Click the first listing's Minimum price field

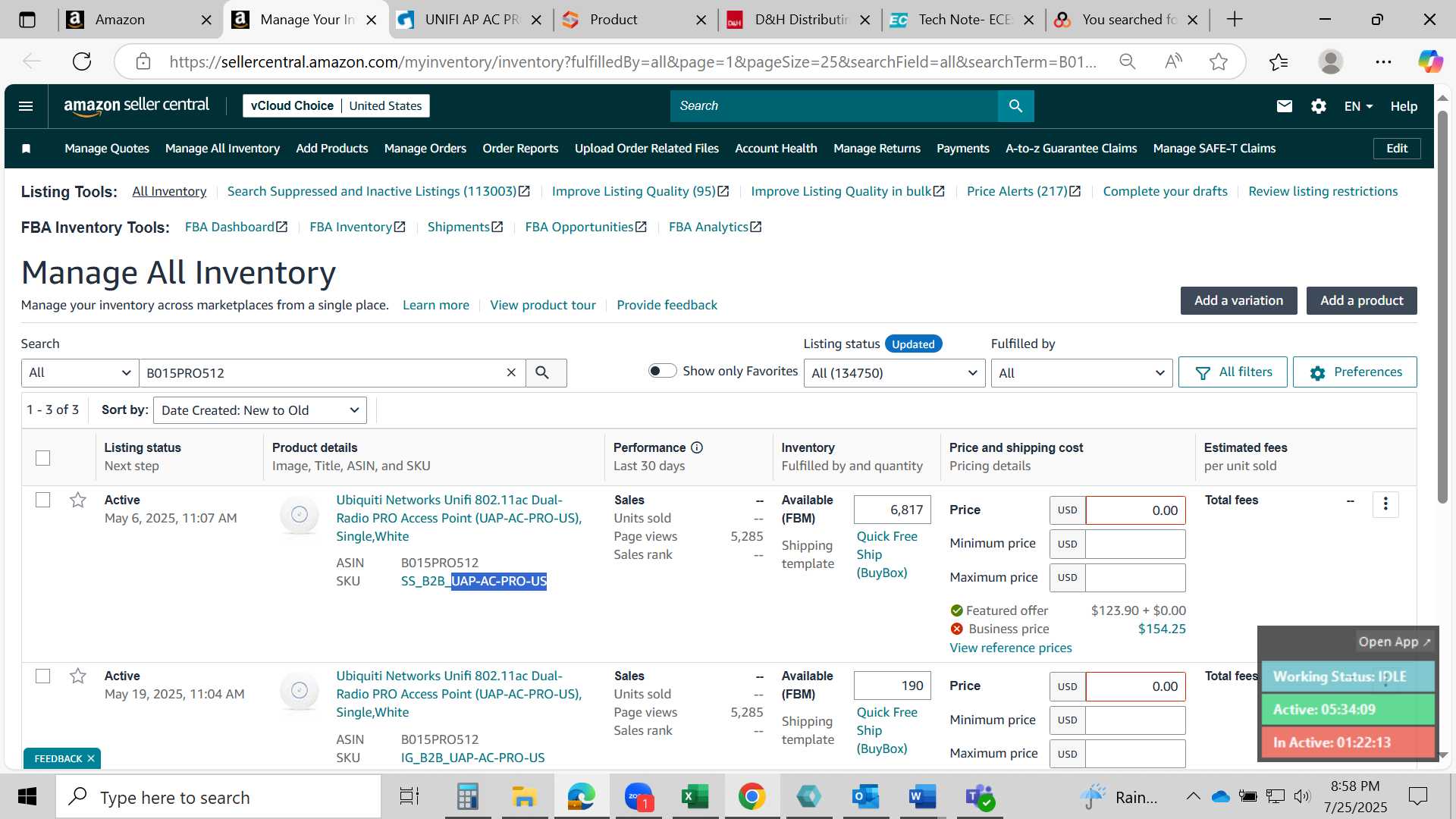coord(1134,544)
